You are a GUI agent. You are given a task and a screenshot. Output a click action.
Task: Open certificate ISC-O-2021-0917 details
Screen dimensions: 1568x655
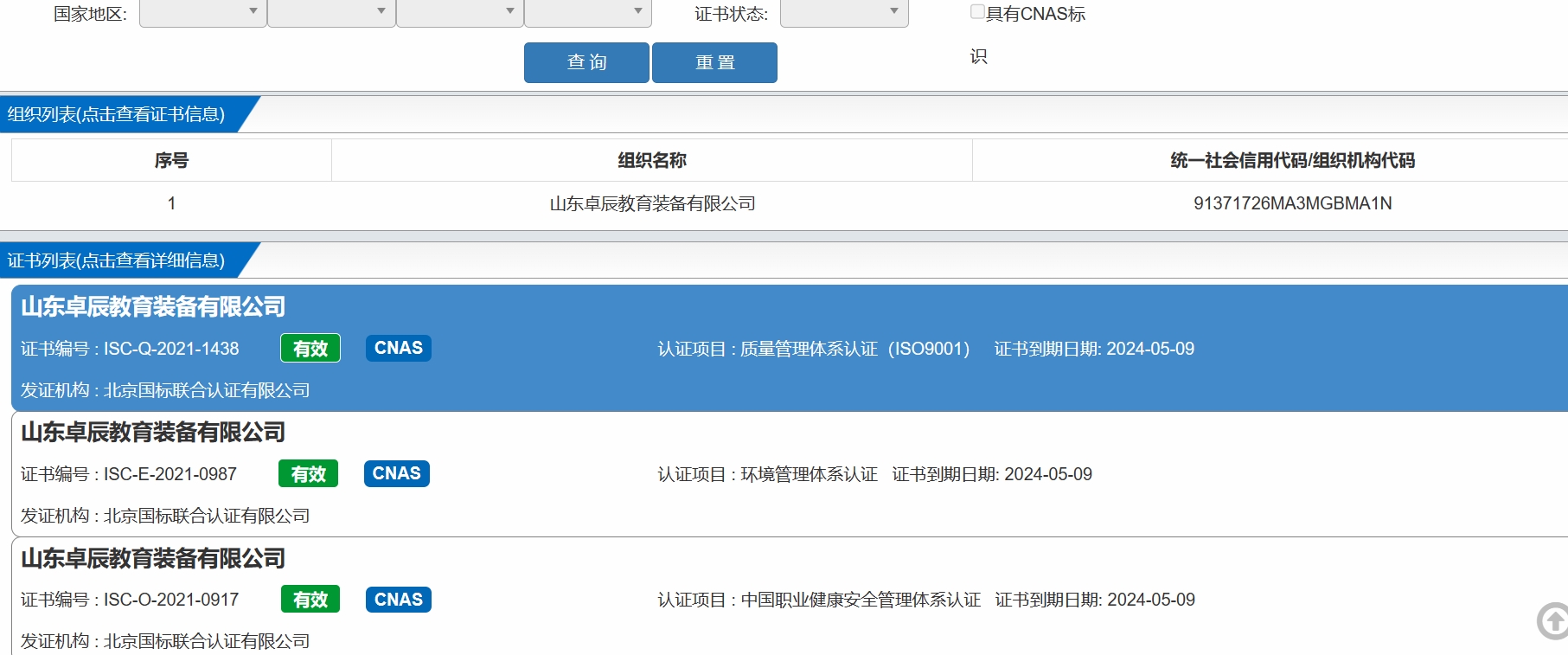789,597
